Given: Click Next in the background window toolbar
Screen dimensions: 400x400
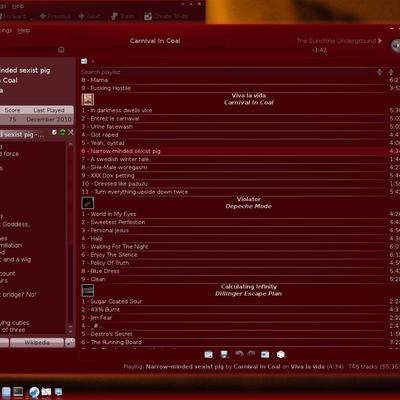Looking at the screenshot, I should click(x=90, y=16).
